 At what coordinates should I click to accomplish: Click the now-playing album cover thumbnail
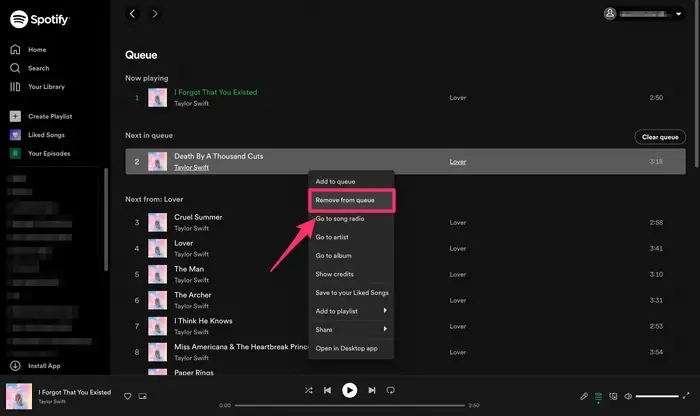(19, 396)
